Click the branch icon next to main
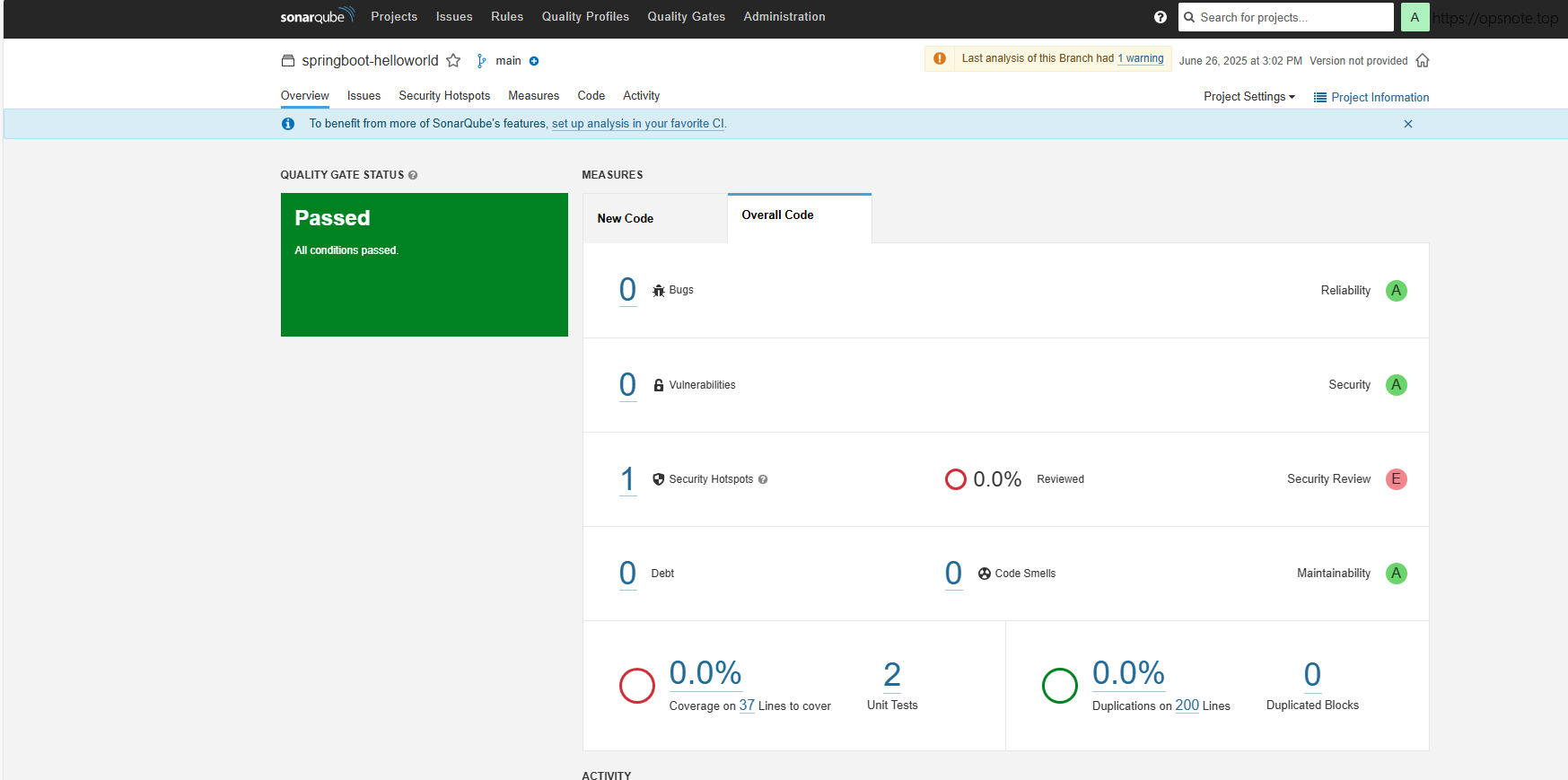 [482, 61]
